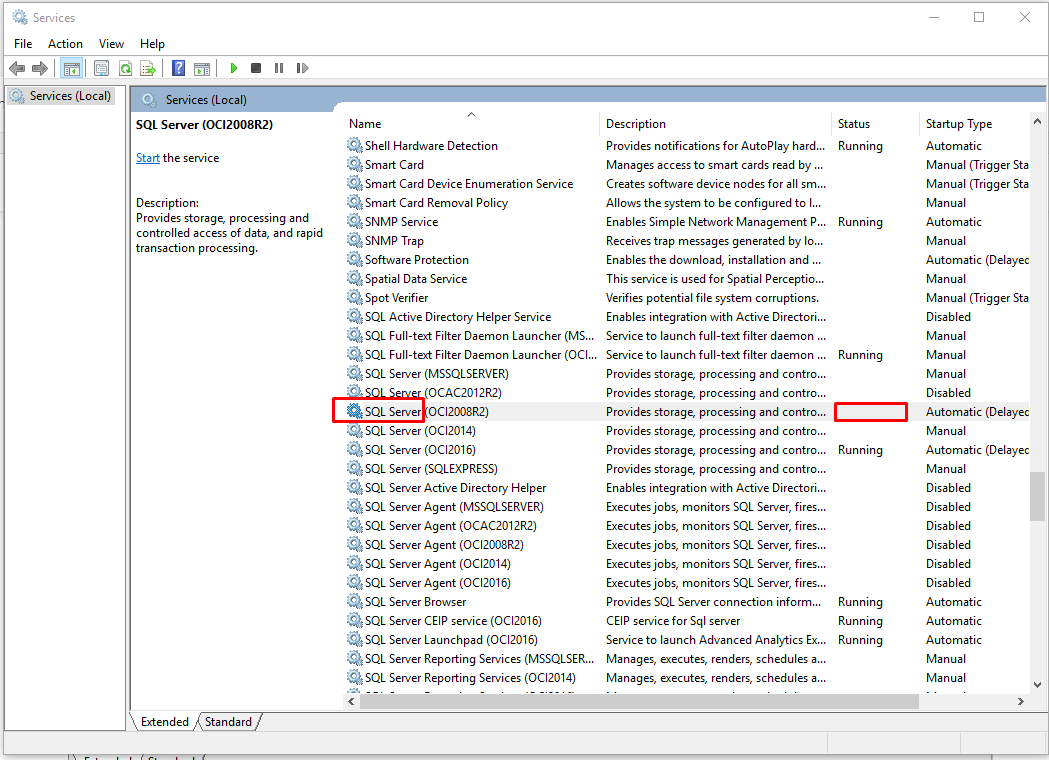1049x760 pixels.
Task: Click the Forward arrow toolbar icon
Action: tap(40, 68)
